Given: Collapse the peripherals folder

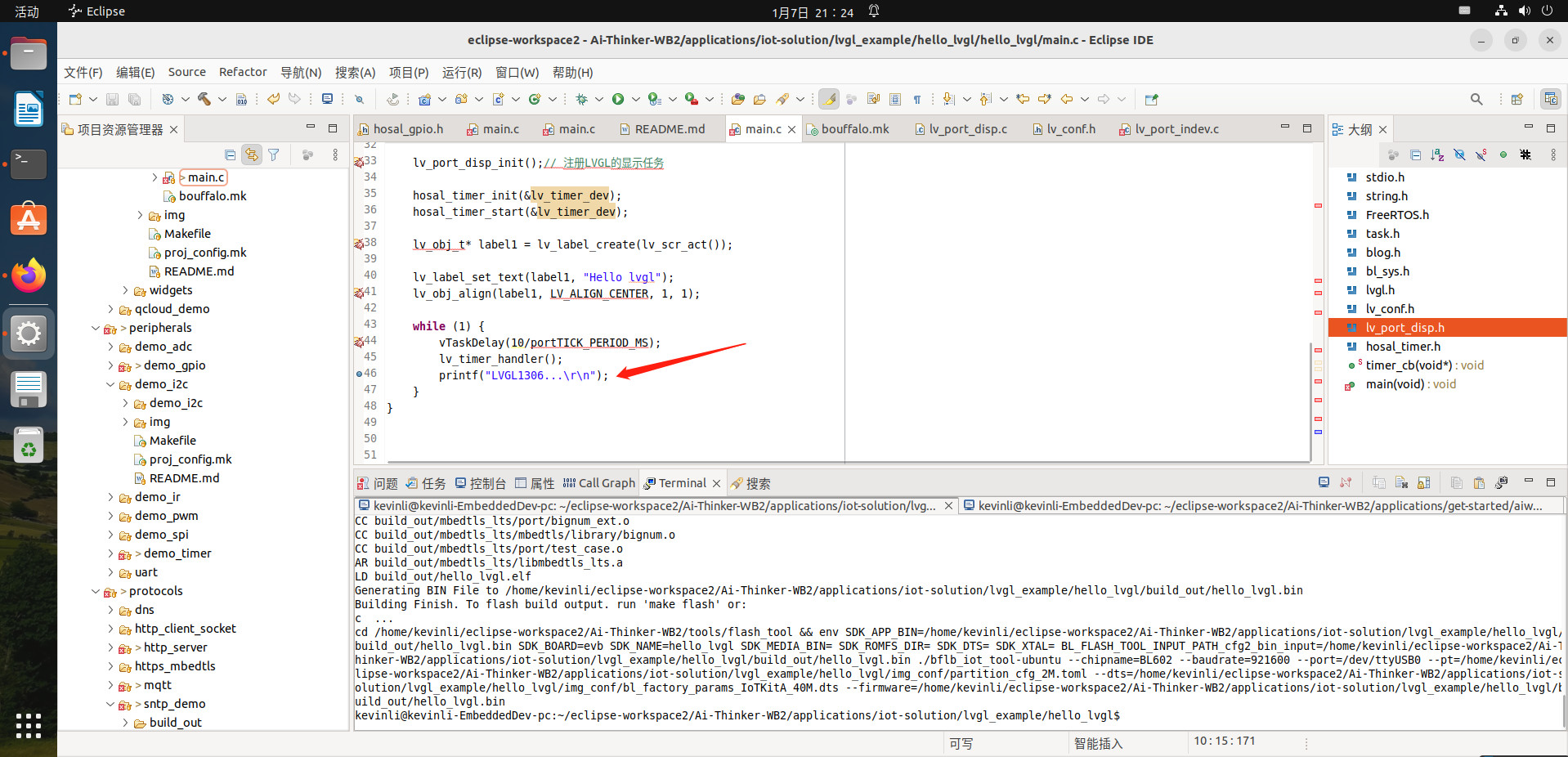Looking at the screenshot, I should 96,328.
